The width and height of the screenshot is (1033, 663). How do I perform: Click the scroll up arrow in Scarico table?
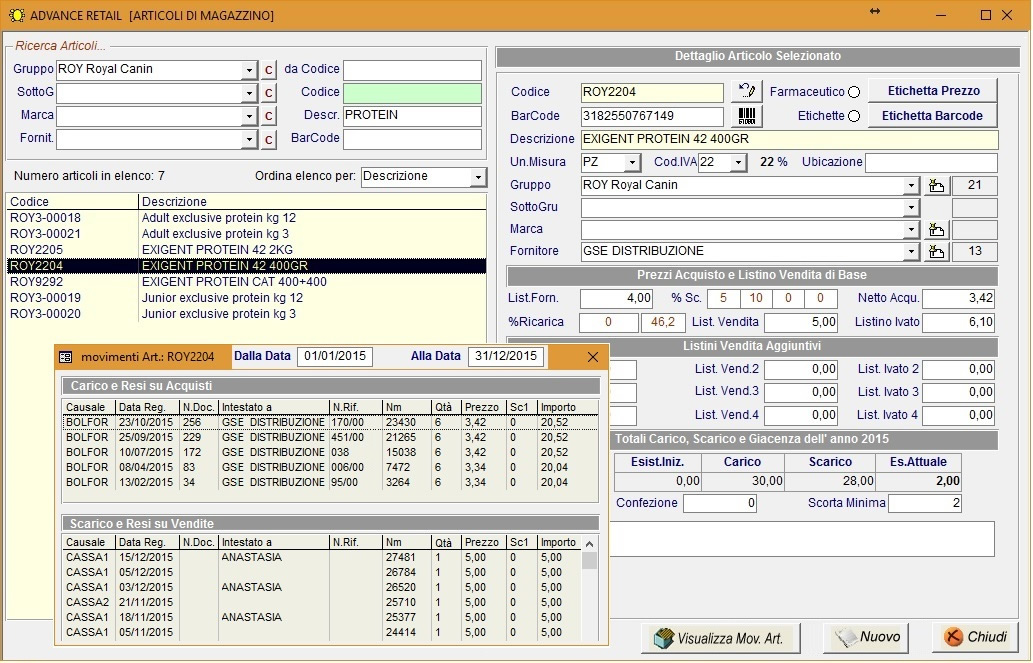point(590,544)
